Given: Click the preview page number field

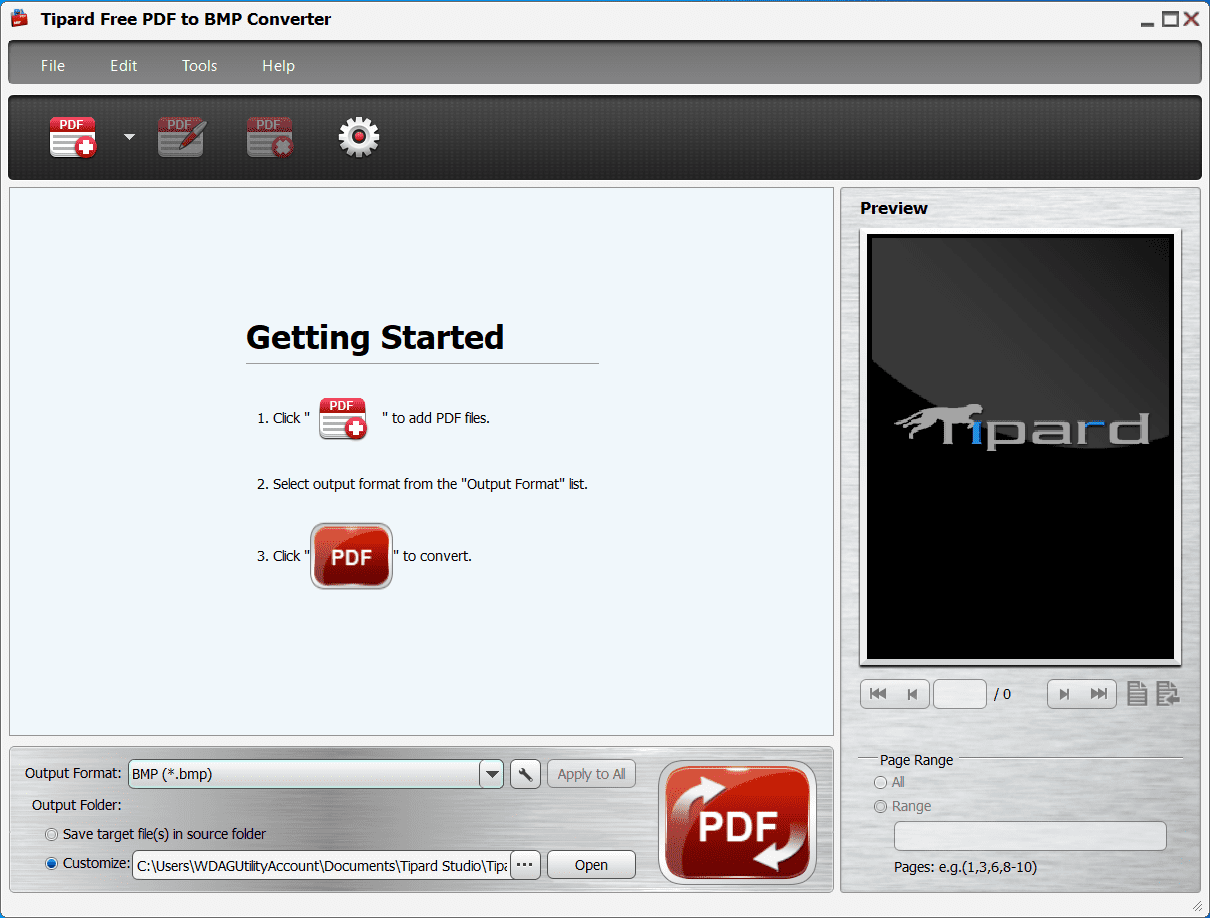Looking at the screenshot, I should (x=960, y=694).
